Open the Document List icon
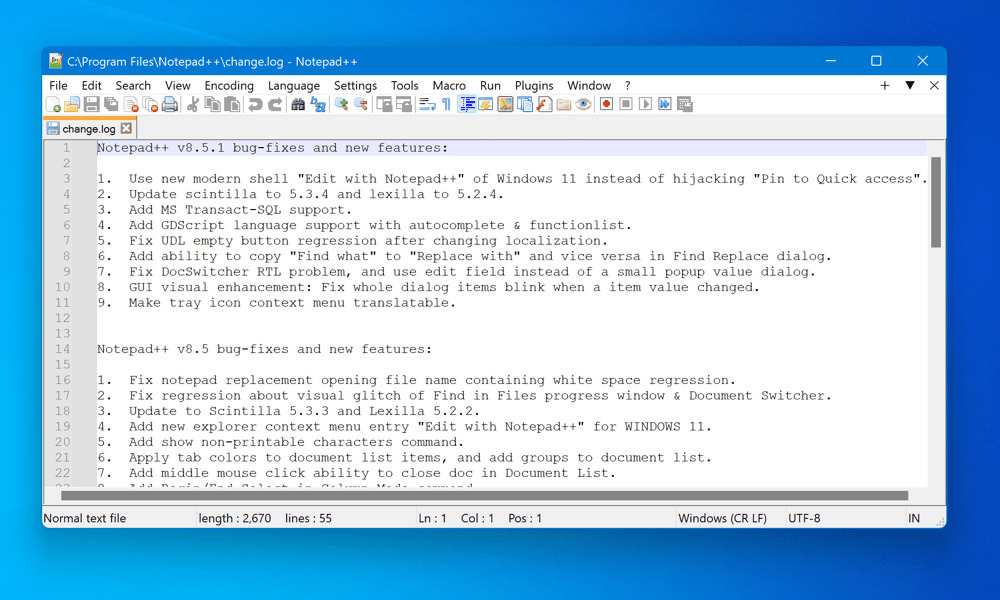The image size is (1000, 600). coord(525,105)
